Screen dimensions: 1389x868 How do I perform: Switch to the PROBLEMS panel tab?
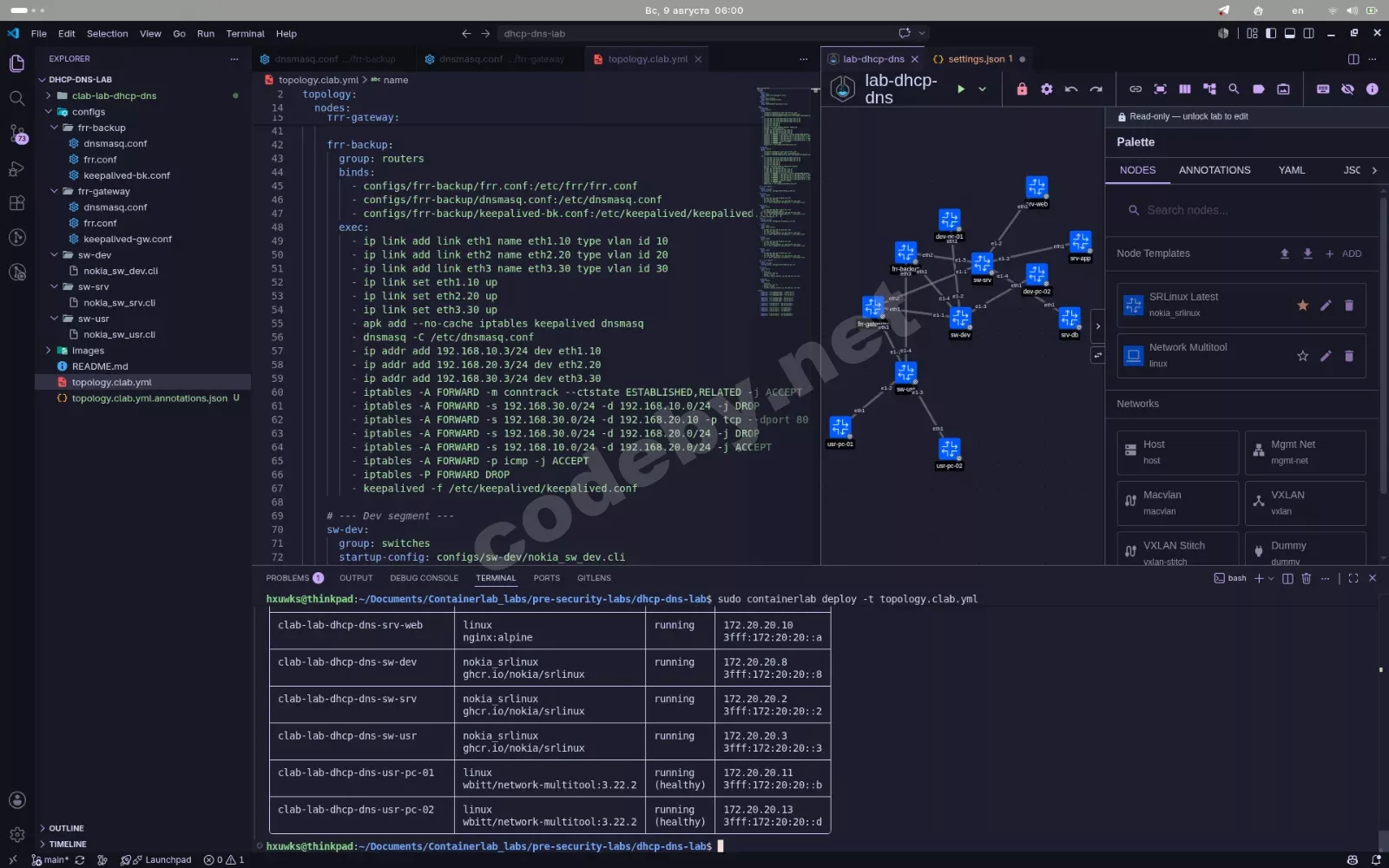pyautogui.click(x=294, y=578)
